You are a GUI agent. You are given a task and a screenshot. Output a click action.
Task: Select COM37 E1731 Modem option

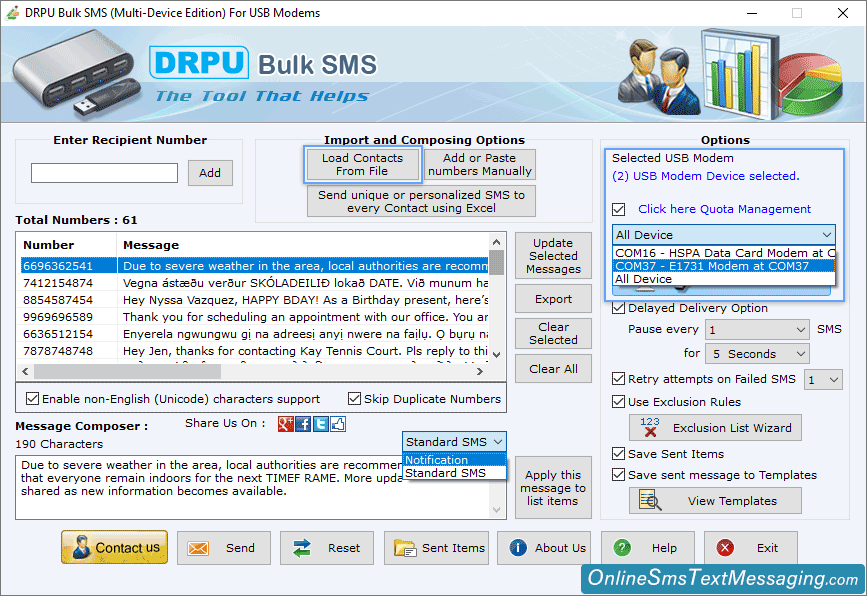pyautogui.click(x=724, y=266)
